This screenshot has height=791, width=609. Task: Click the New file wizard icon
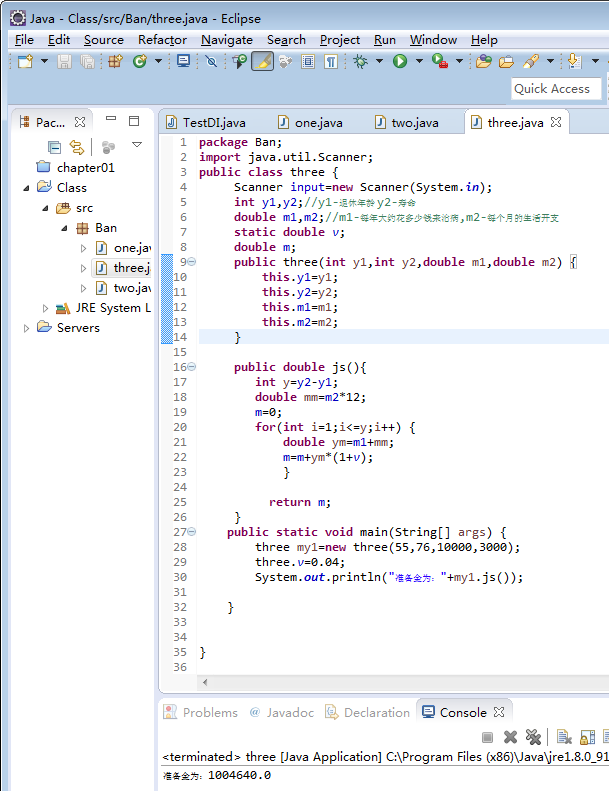(x=25, y=62)
